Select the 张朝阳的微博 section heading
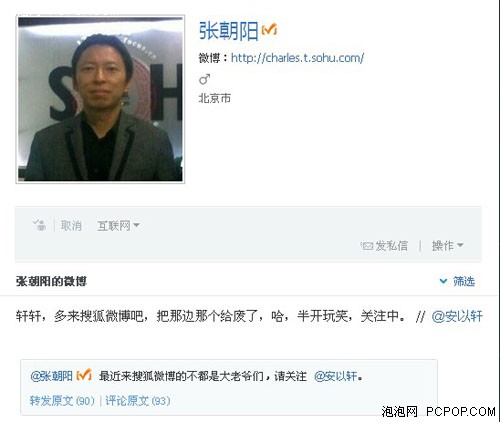 pyautogui.click(x=51, y=281)
